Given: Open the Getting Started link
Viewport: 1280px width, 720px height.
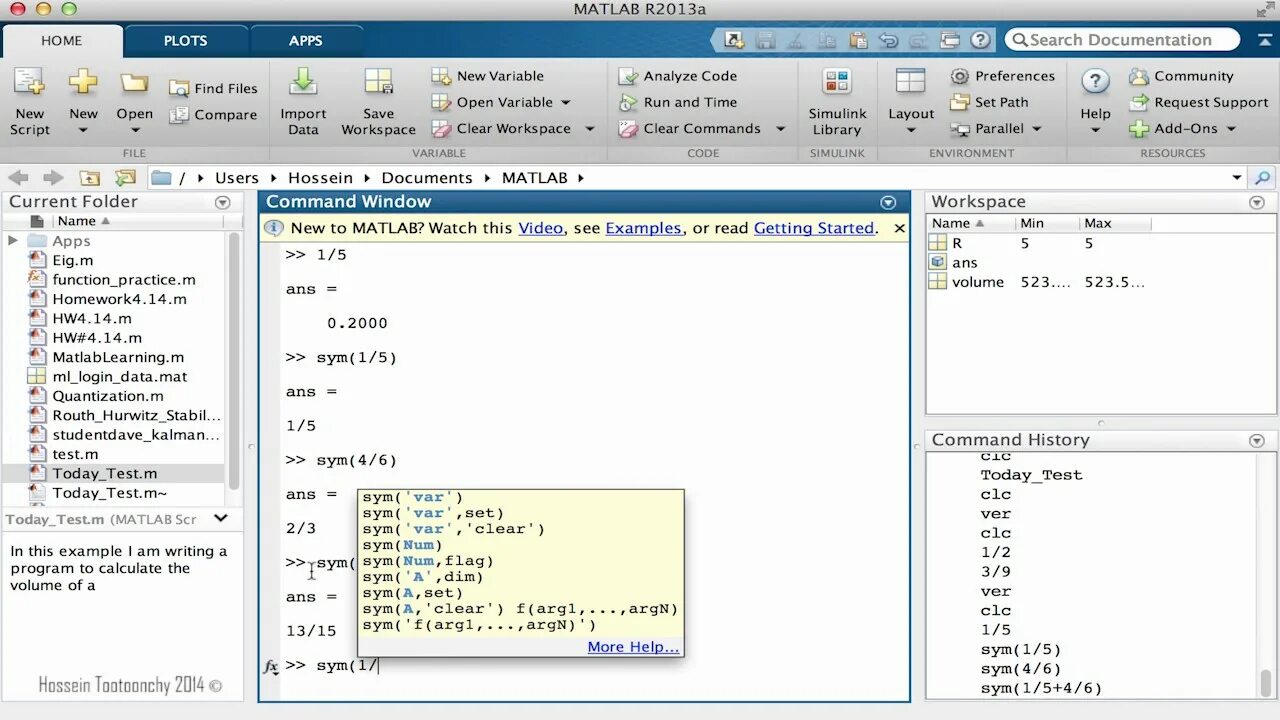Looking at the screenshot, I should tap(814, 228).
